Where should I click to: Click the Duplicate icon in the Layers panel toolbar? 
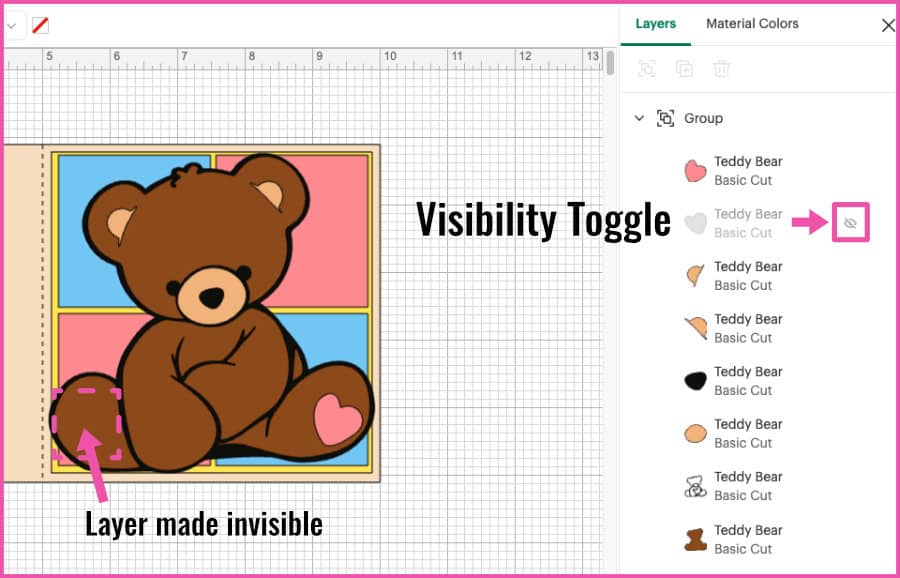(x=684, y=69)
